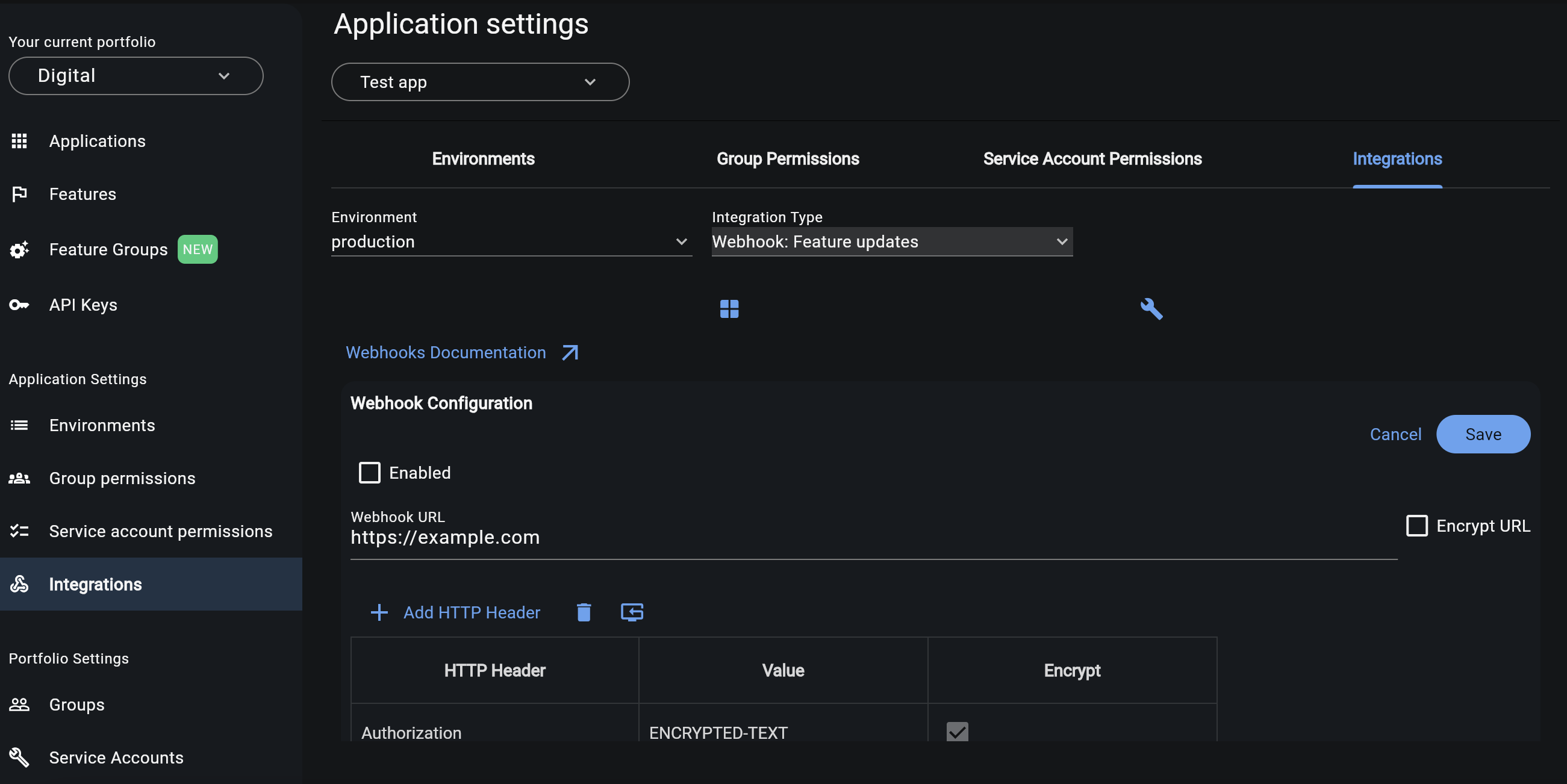Expand the Test app application dropdown
Image resolution: width=1567 pixels, height=784 pixels.
click(480, 82)
